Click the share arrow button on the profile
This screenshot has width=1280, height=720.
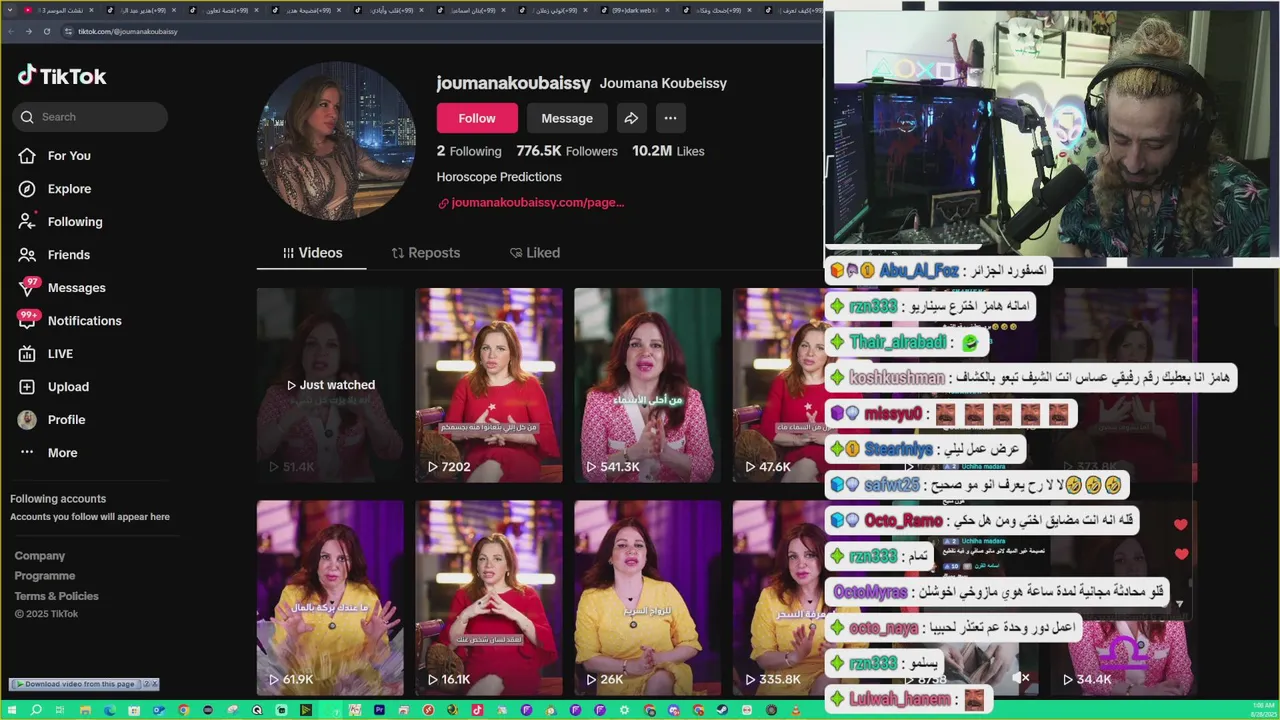(631, 118)
